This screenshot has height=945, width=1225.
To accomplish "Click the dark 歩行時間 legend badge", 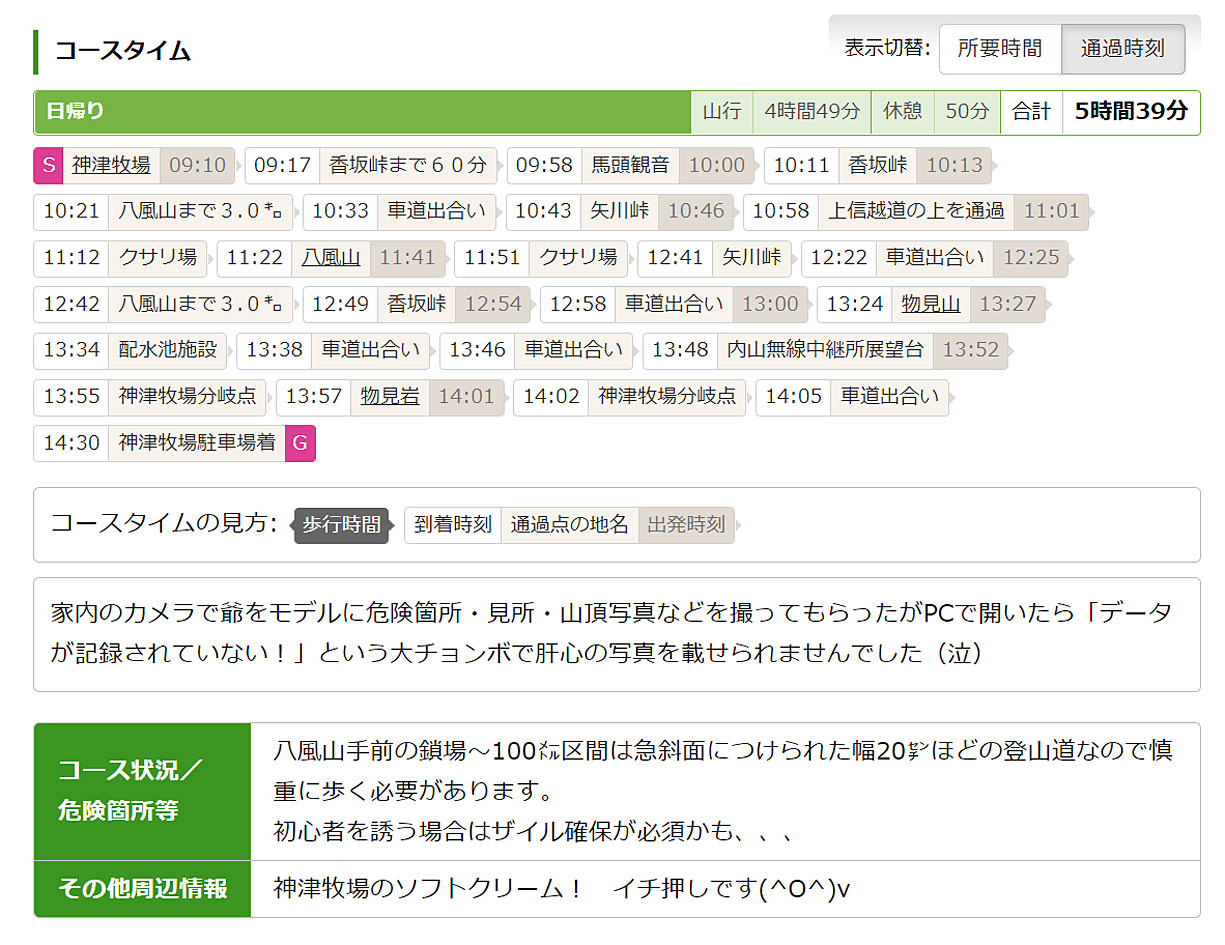I will 341,525.
